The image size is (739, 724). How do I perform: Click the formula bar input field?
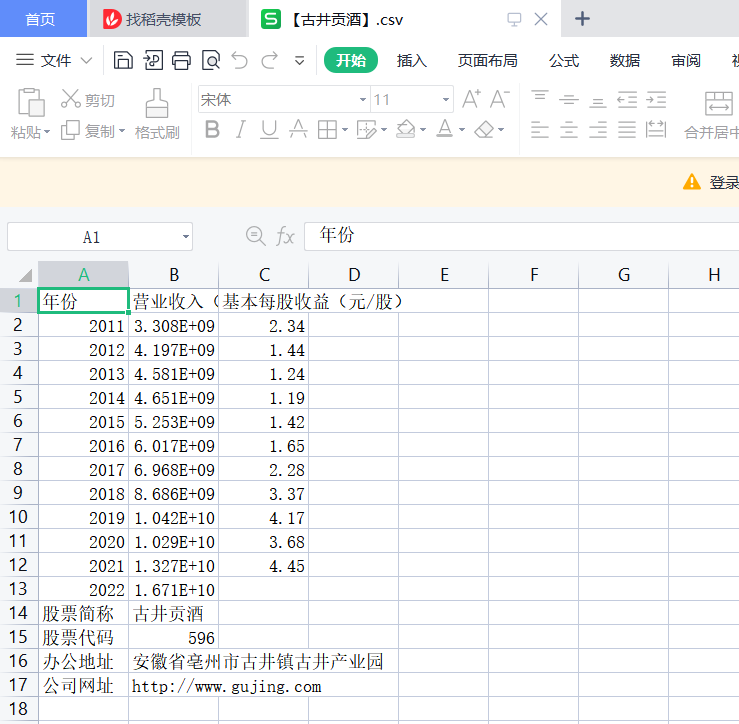(521, 236)
